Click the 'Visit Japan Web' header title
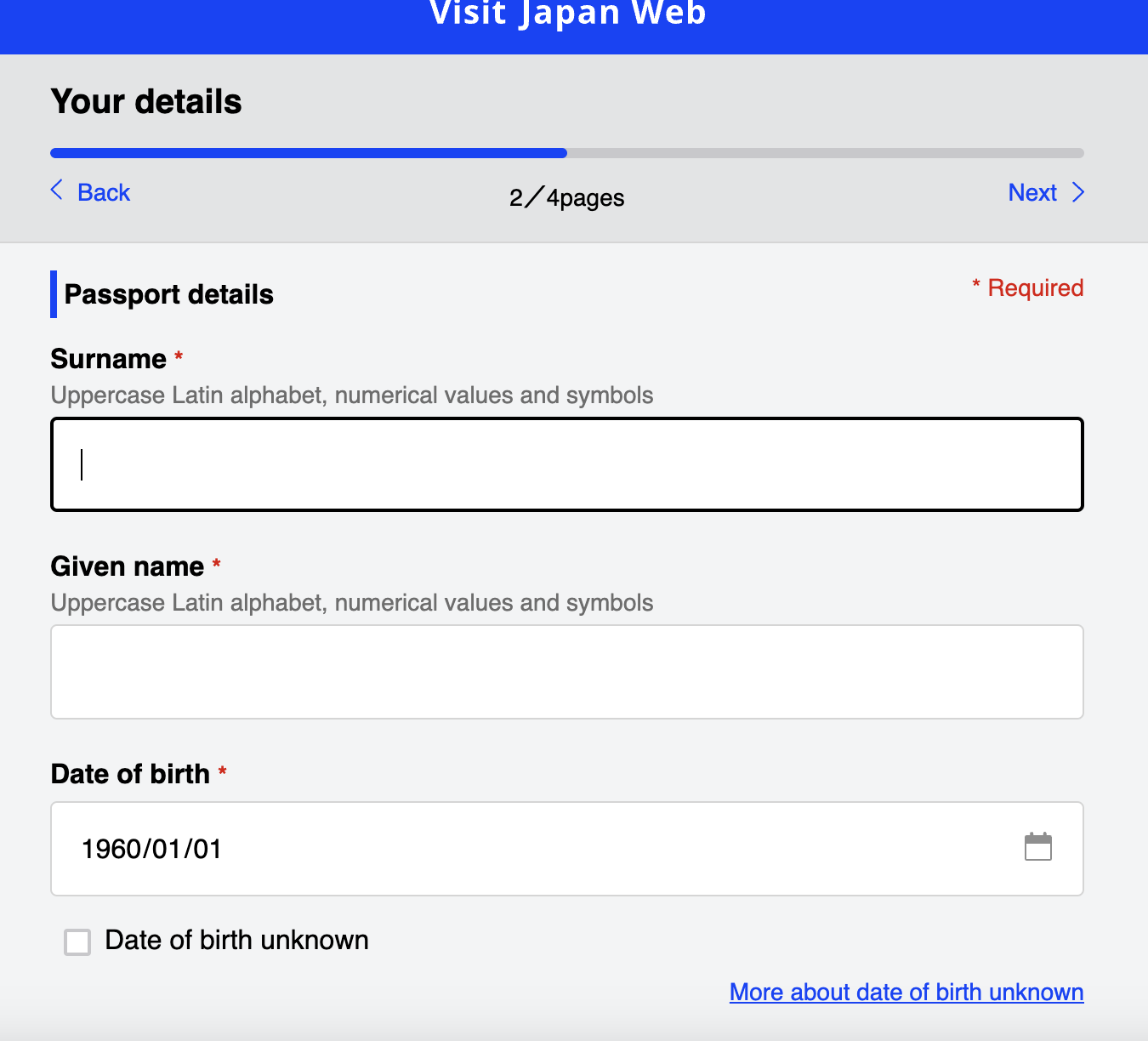 [x=567, y=15]
